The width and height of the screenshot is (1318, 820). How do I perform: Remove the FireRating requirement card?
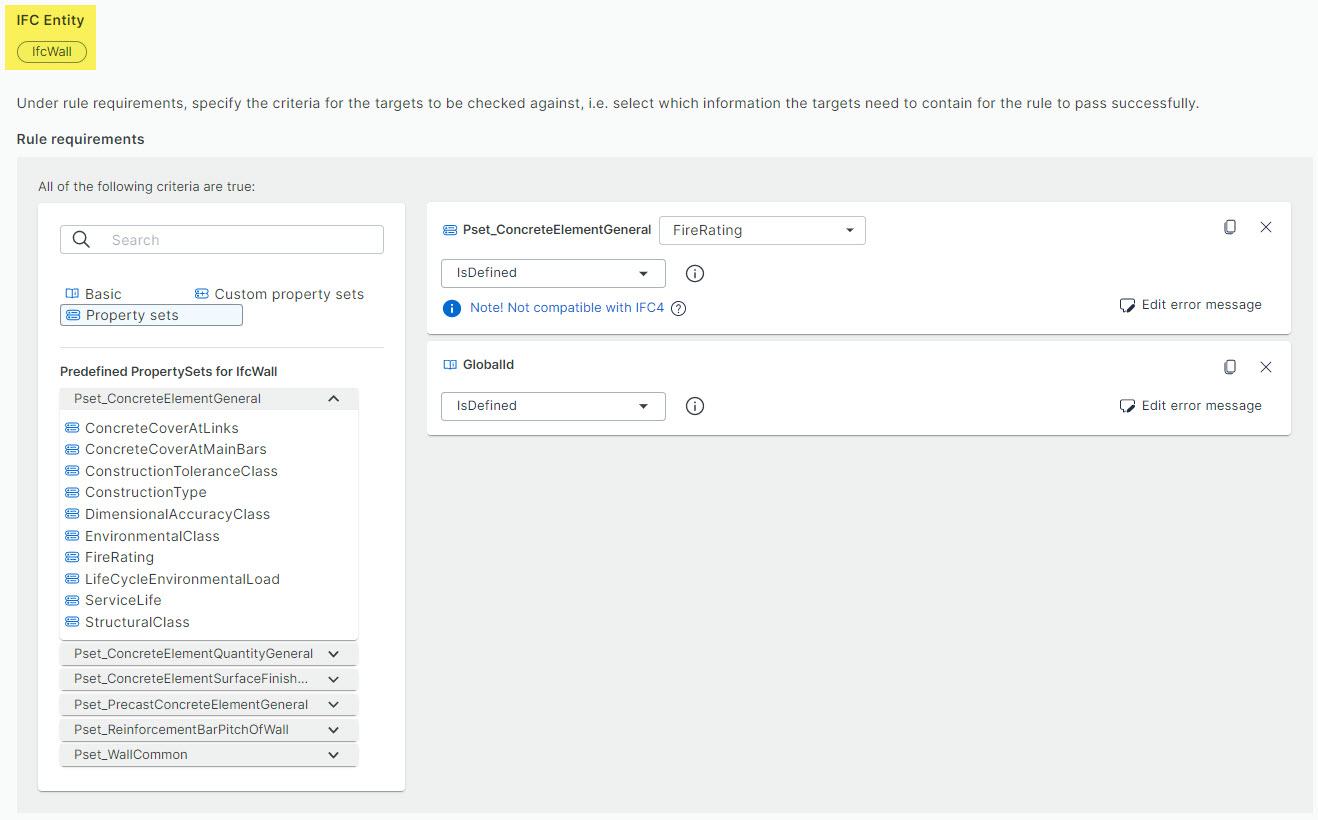(x=1266, y=227)
